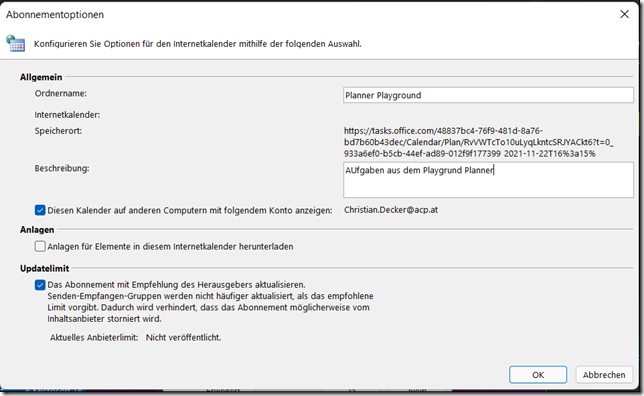Click the 'Allgemein' section heading
Screen dimensions: 644x396
click(41, 77)
